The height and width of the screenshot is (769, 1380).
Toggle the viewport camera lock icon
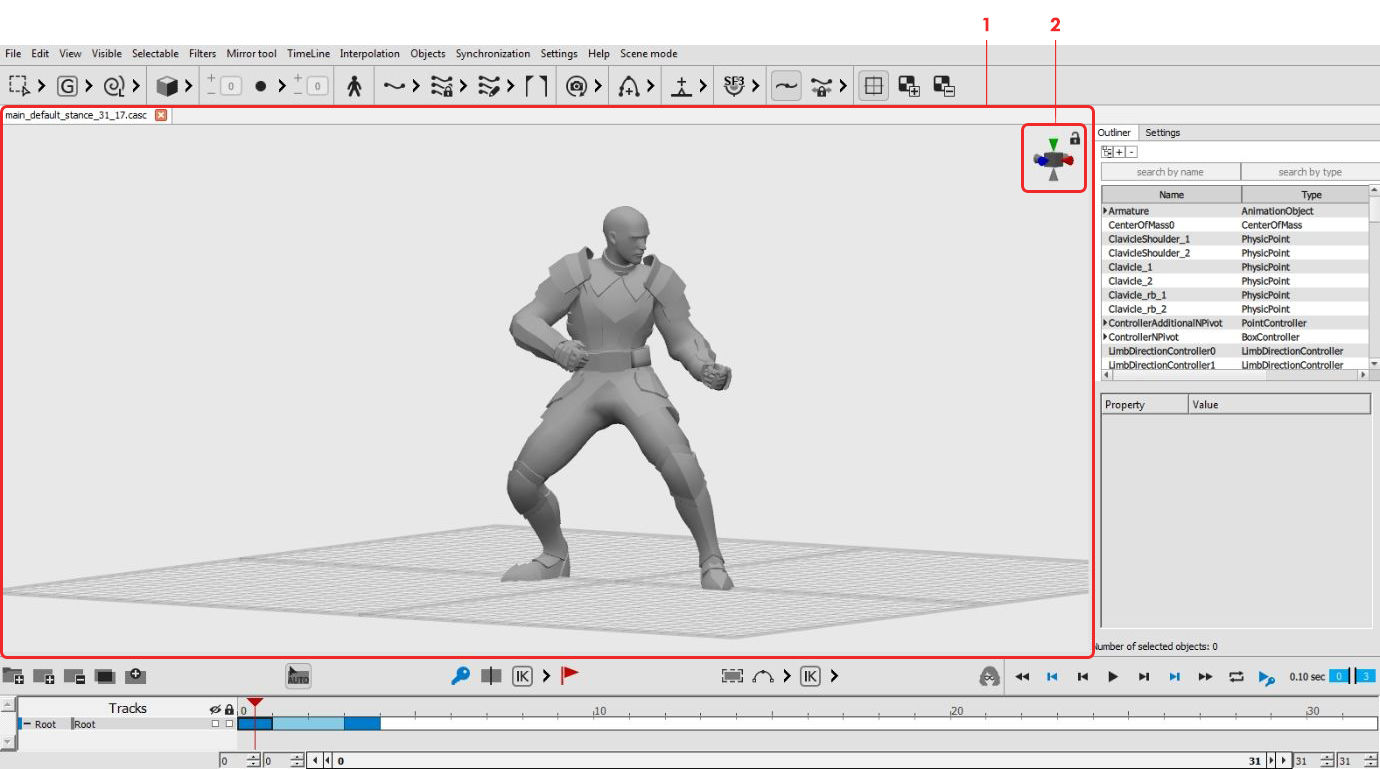tap(1075, 138)
